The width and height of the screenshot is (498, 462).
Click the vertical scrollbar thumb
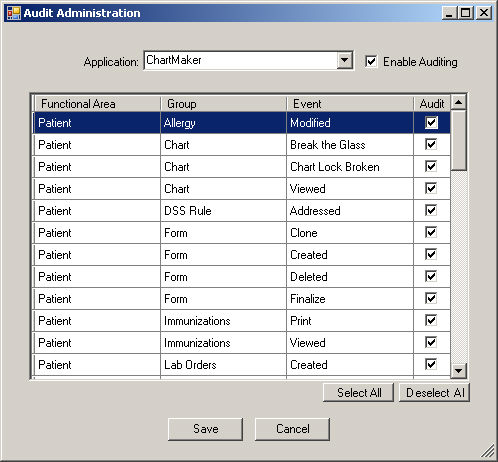coord(458,140)
